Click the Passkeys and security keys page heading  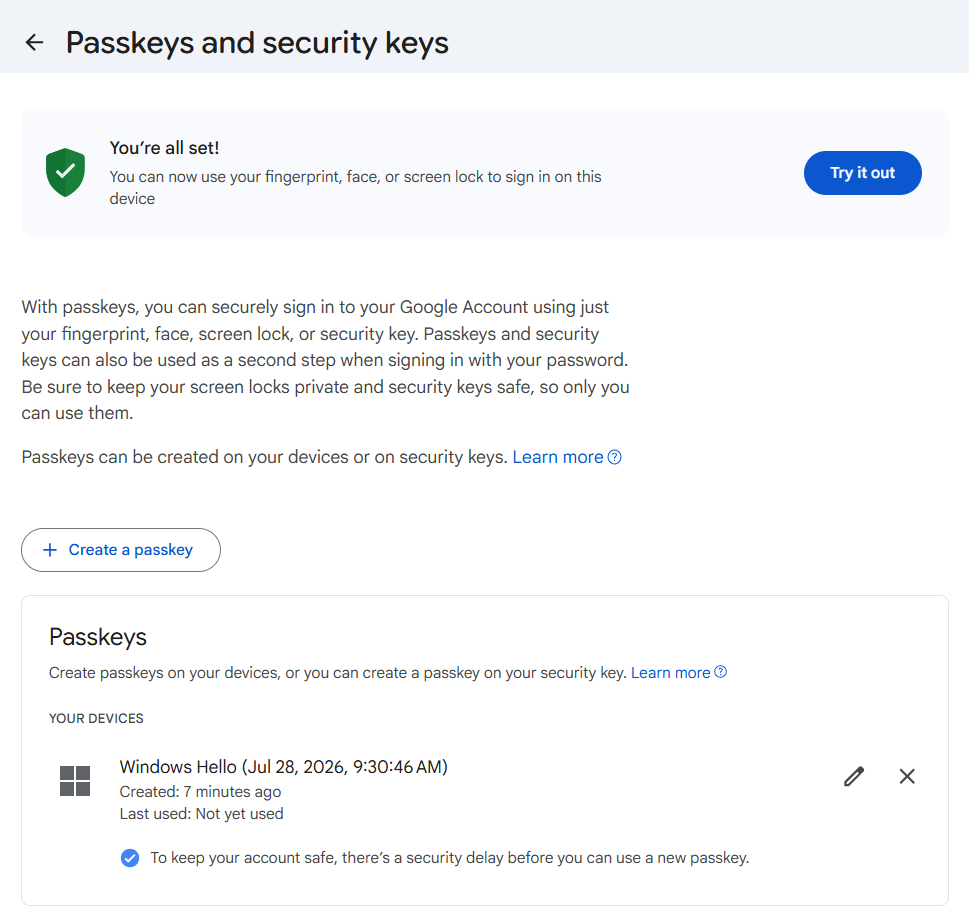click(x=257, y=43)
